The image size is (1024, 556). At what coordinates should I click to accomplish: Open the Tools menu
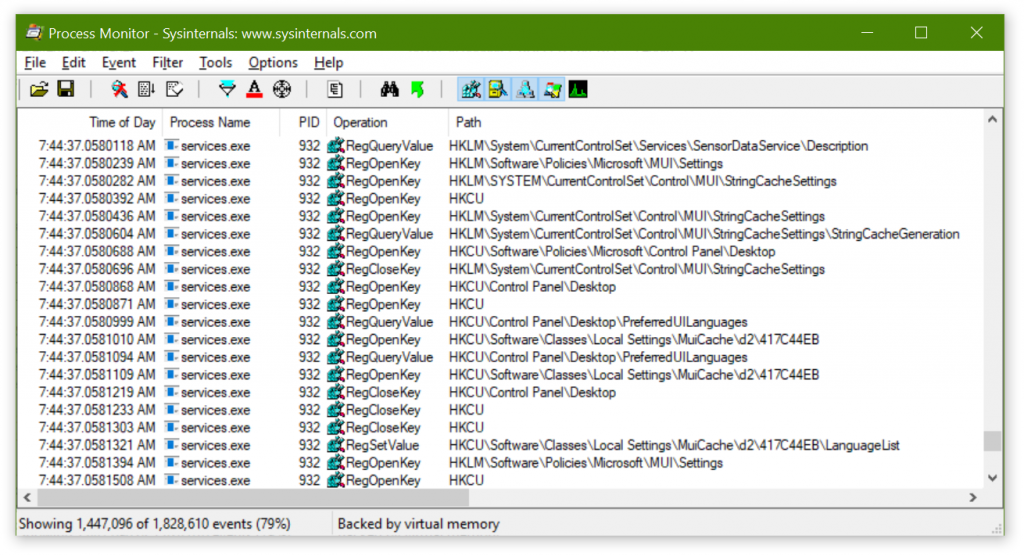[x=216, y=63]
